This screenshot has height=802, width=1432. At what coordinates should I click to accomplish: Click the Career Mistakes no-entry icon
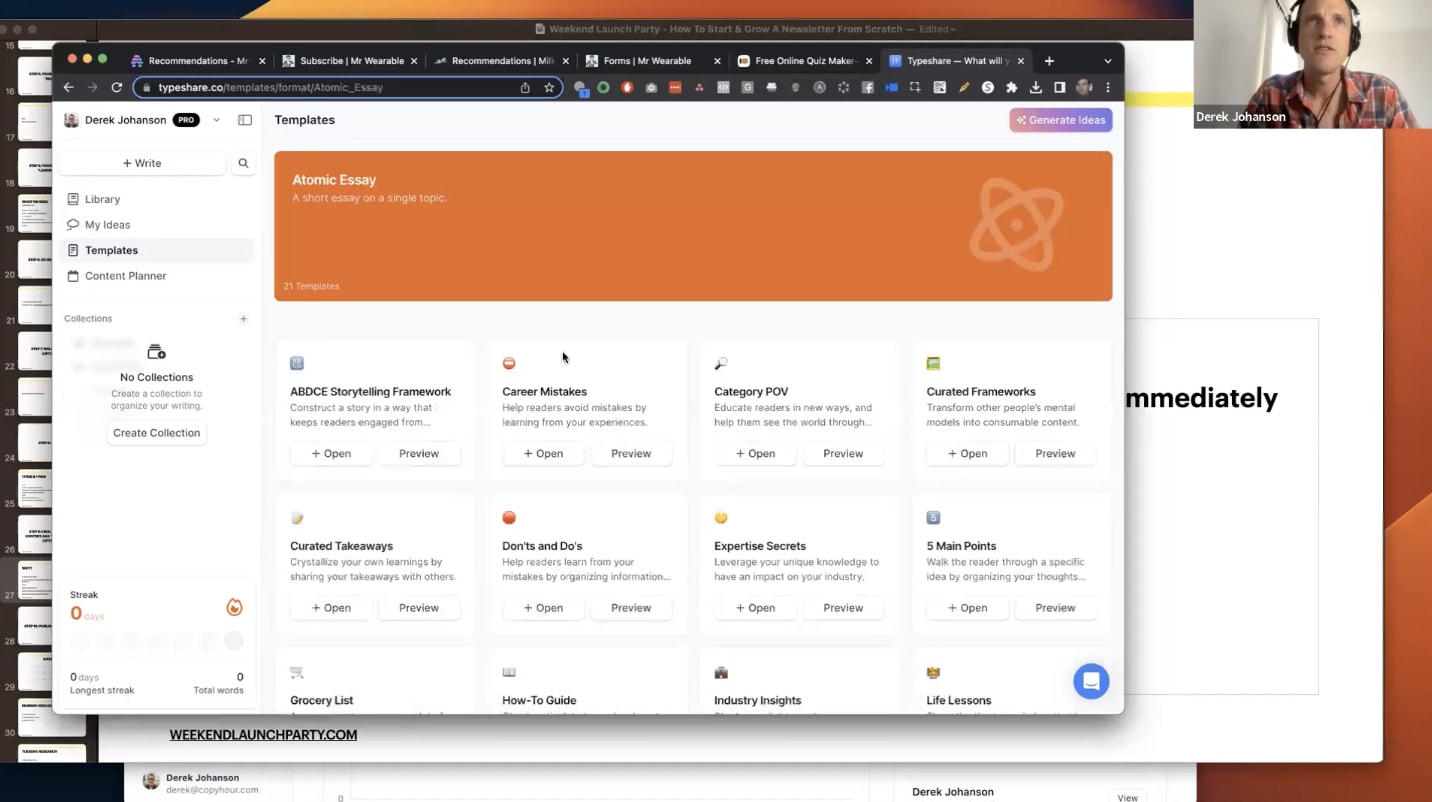click(509, 363)
